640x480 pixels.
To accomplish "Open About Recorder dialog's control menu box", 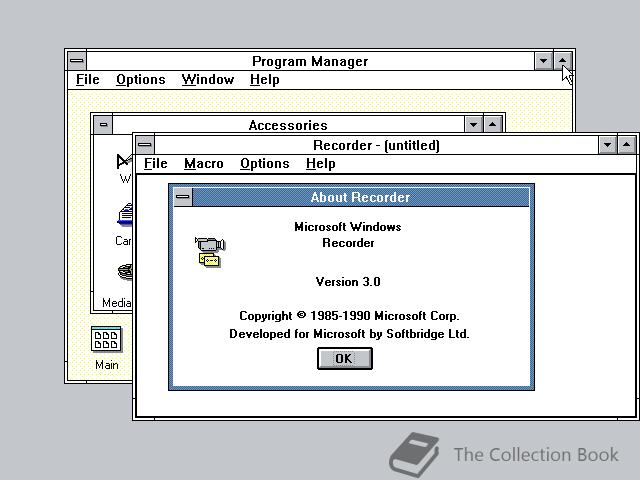I will 182,197.
